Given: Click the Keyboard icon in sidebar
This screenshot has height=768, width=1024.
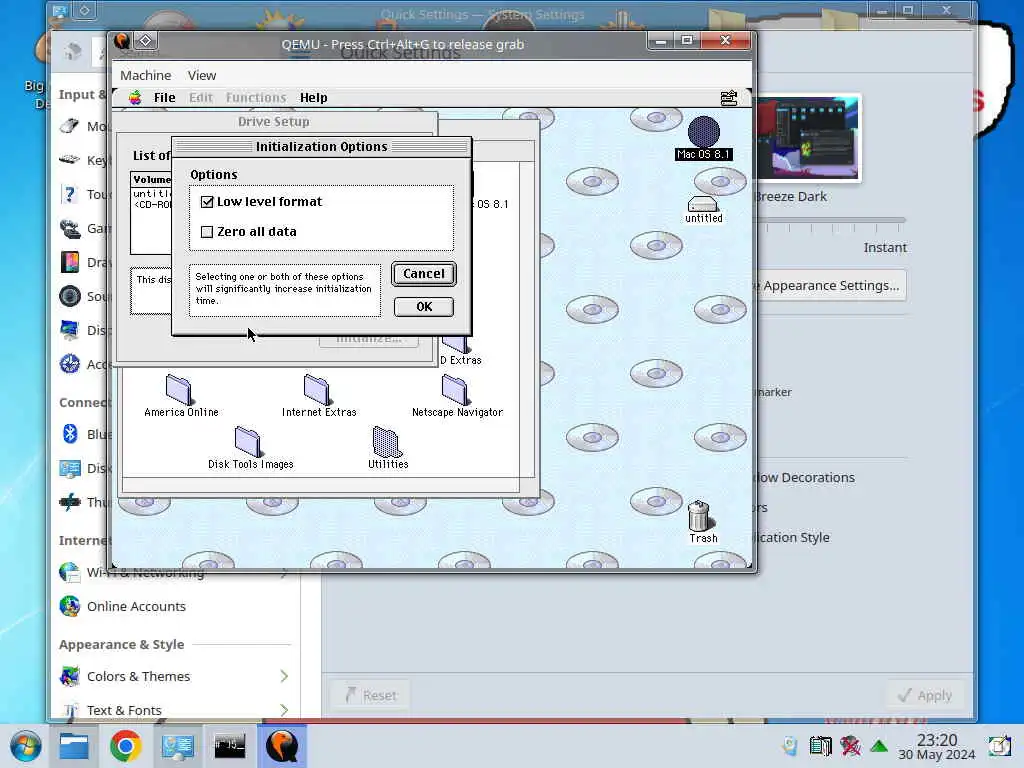Looking at the screenshot, I should (70, 159).
